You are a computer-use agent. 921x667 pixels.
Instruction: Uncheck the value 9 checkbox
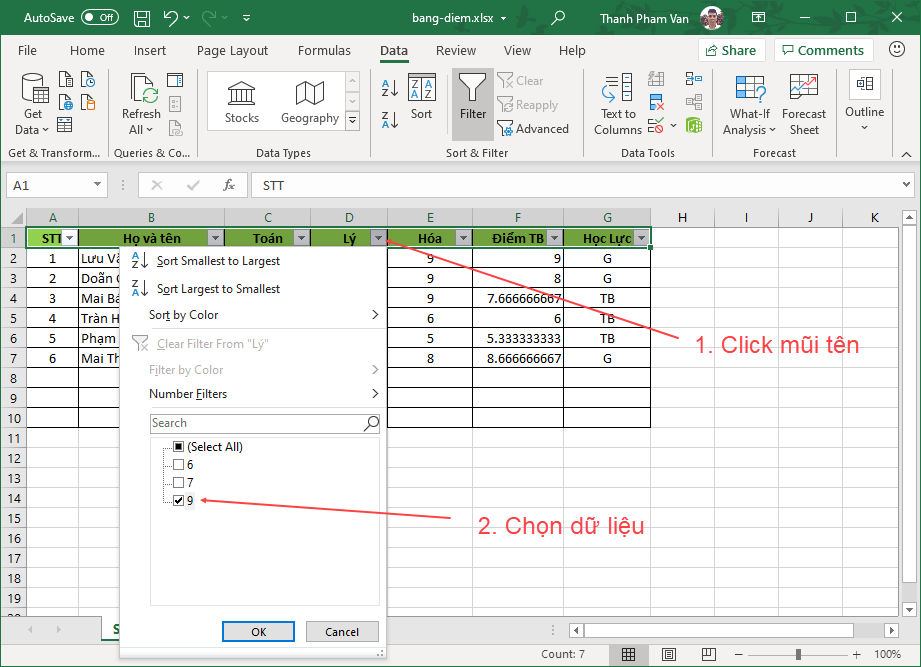(179, 501)
